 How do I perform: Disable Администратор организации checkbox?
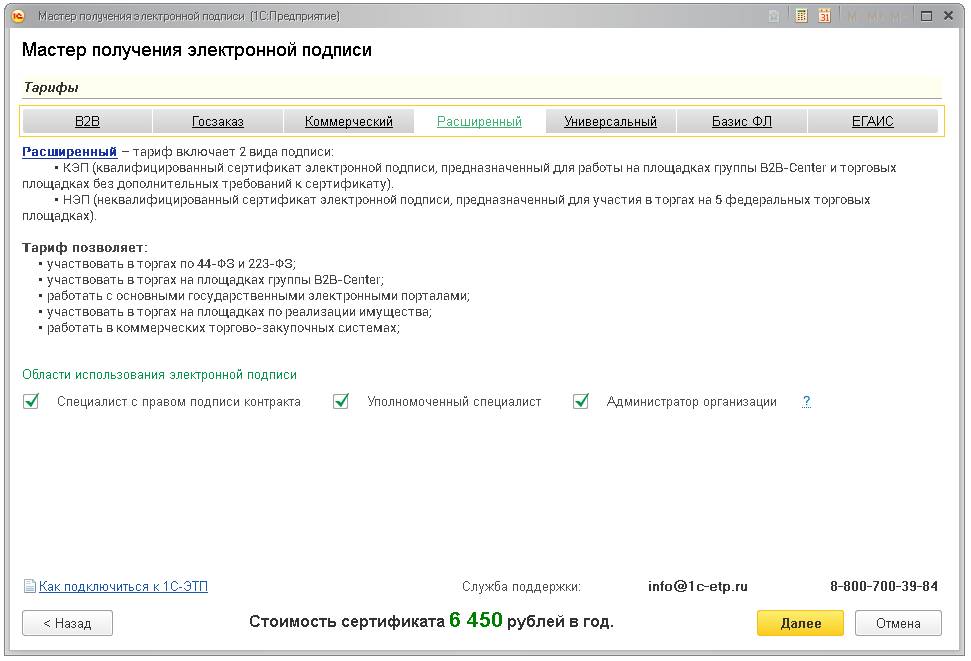pyautogui.click(x=581, y=401)
